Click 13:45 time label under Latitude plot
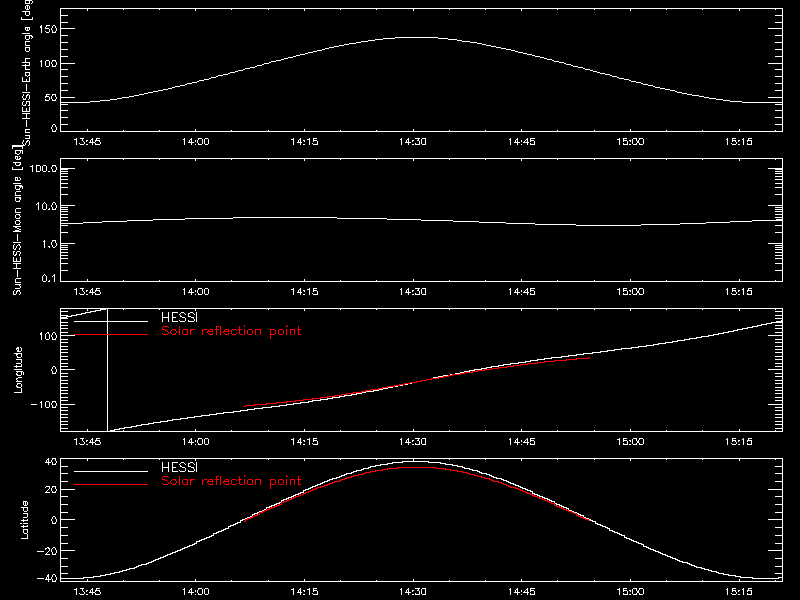 87,592
